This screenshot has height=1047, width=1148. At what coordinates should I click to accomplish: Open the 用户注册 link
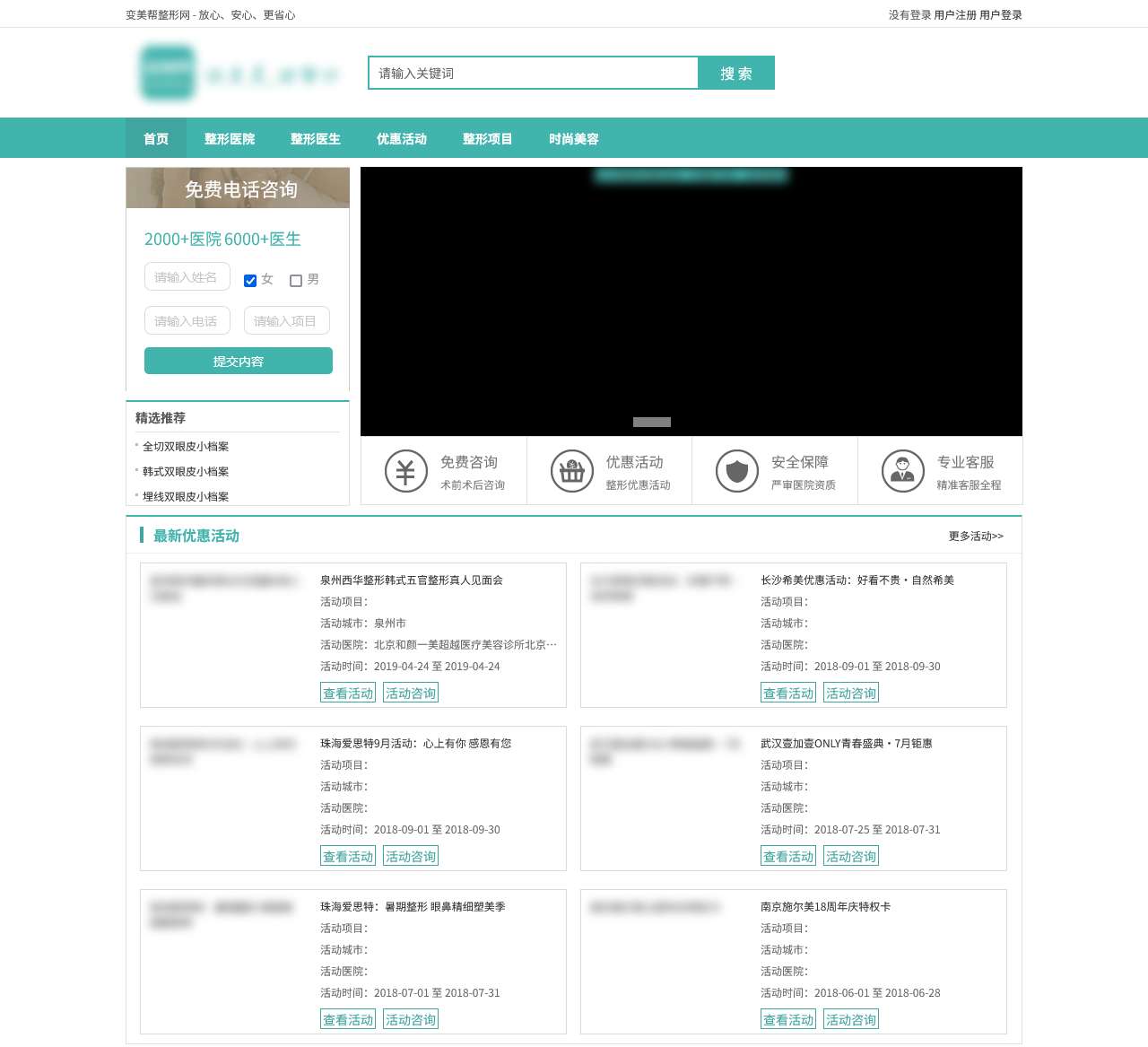point(955,14)
